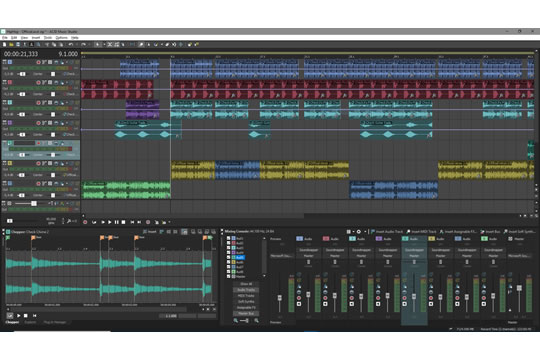Click the Master channel fader handle
Viewport: 540px width, 360px height.
[x=519, y=288]
